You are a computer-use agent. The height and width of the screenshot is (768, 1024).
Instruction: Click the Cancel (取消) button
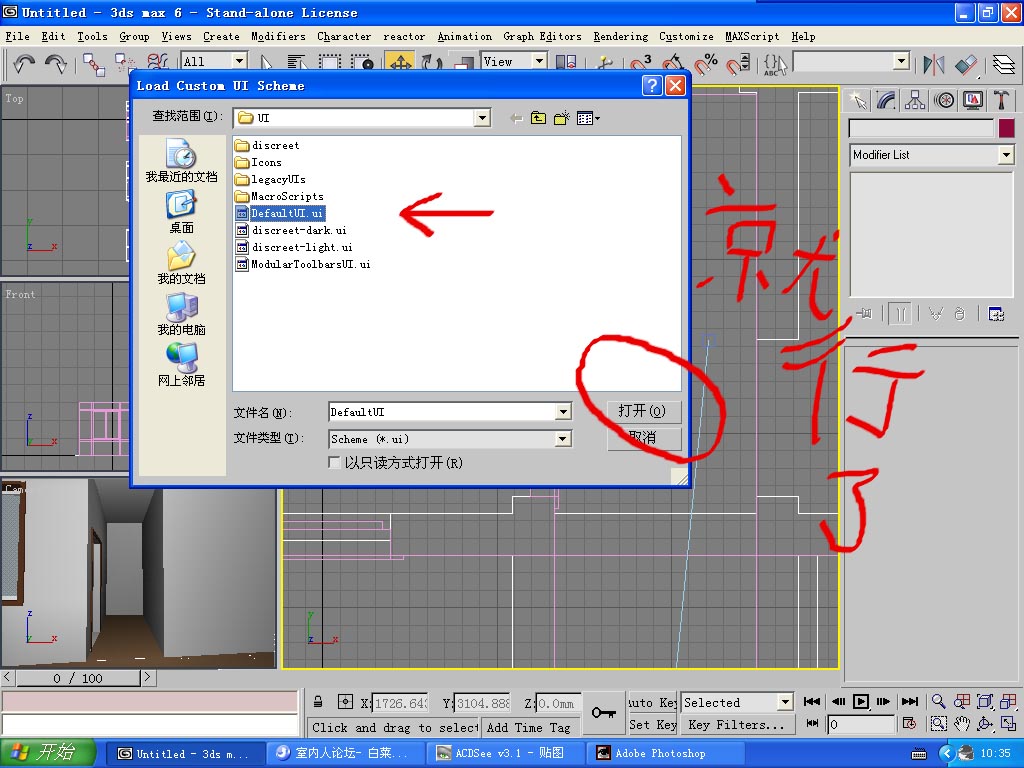(x=644, y=437)
